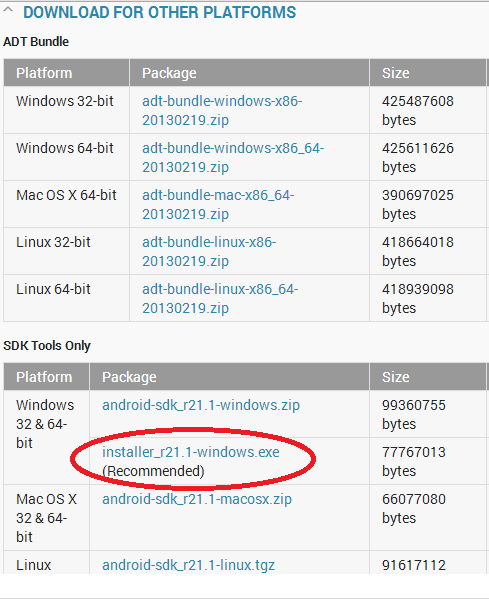Screen dimensions: 489x599
Task: Select the Linux 32-bit platform cell
Action: pyautogui.click(x=66, y=251)
